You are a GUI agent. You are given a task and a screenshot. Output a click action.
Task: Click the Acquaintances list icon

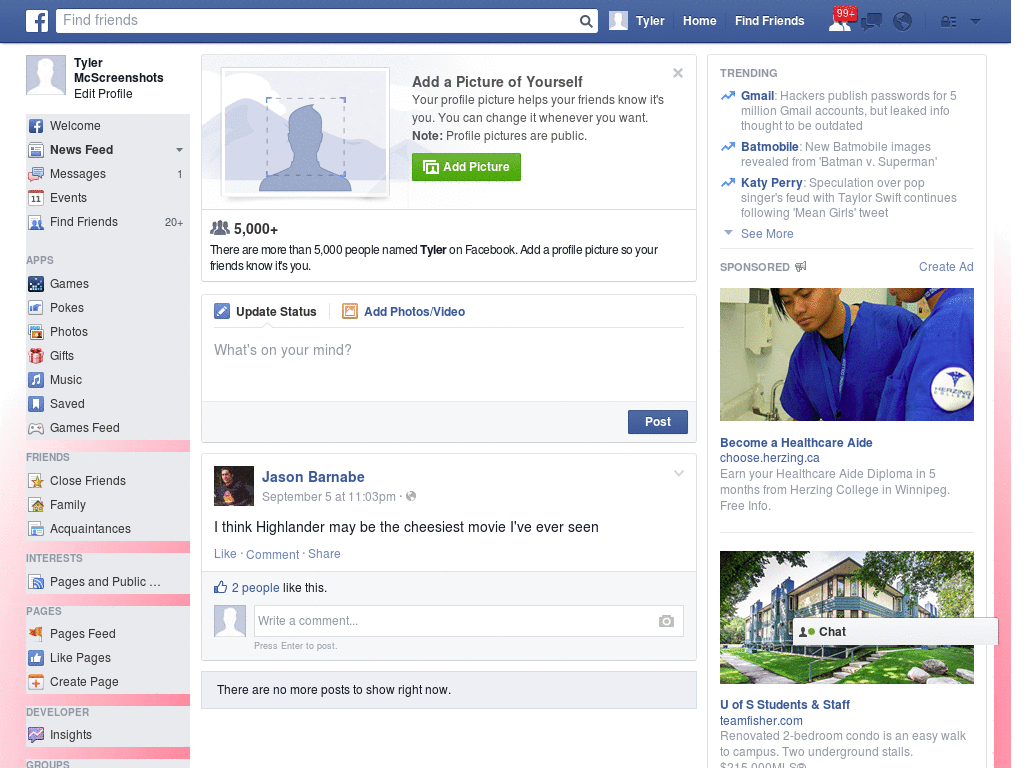point(36,529)
